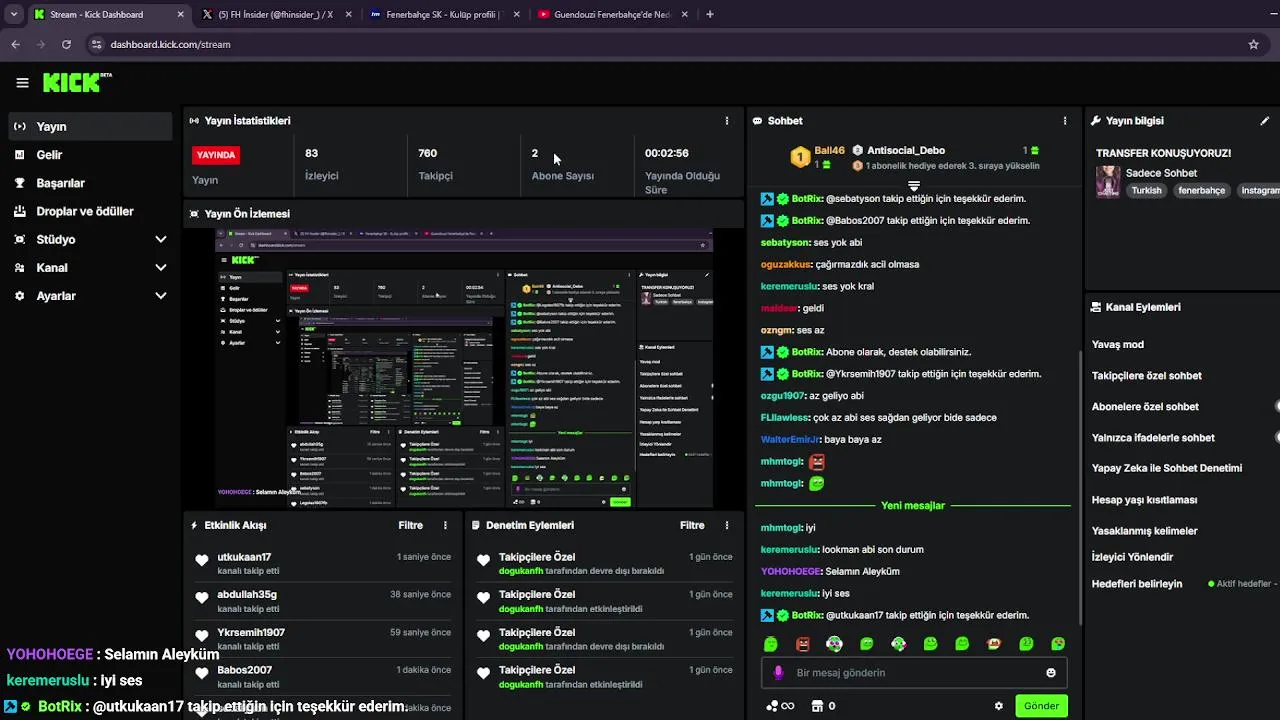The width and height of the screenshot is (1280, 720).
Task: Open Denetim Eylemleri three-dot menu
Action: (x=727, y=525)
